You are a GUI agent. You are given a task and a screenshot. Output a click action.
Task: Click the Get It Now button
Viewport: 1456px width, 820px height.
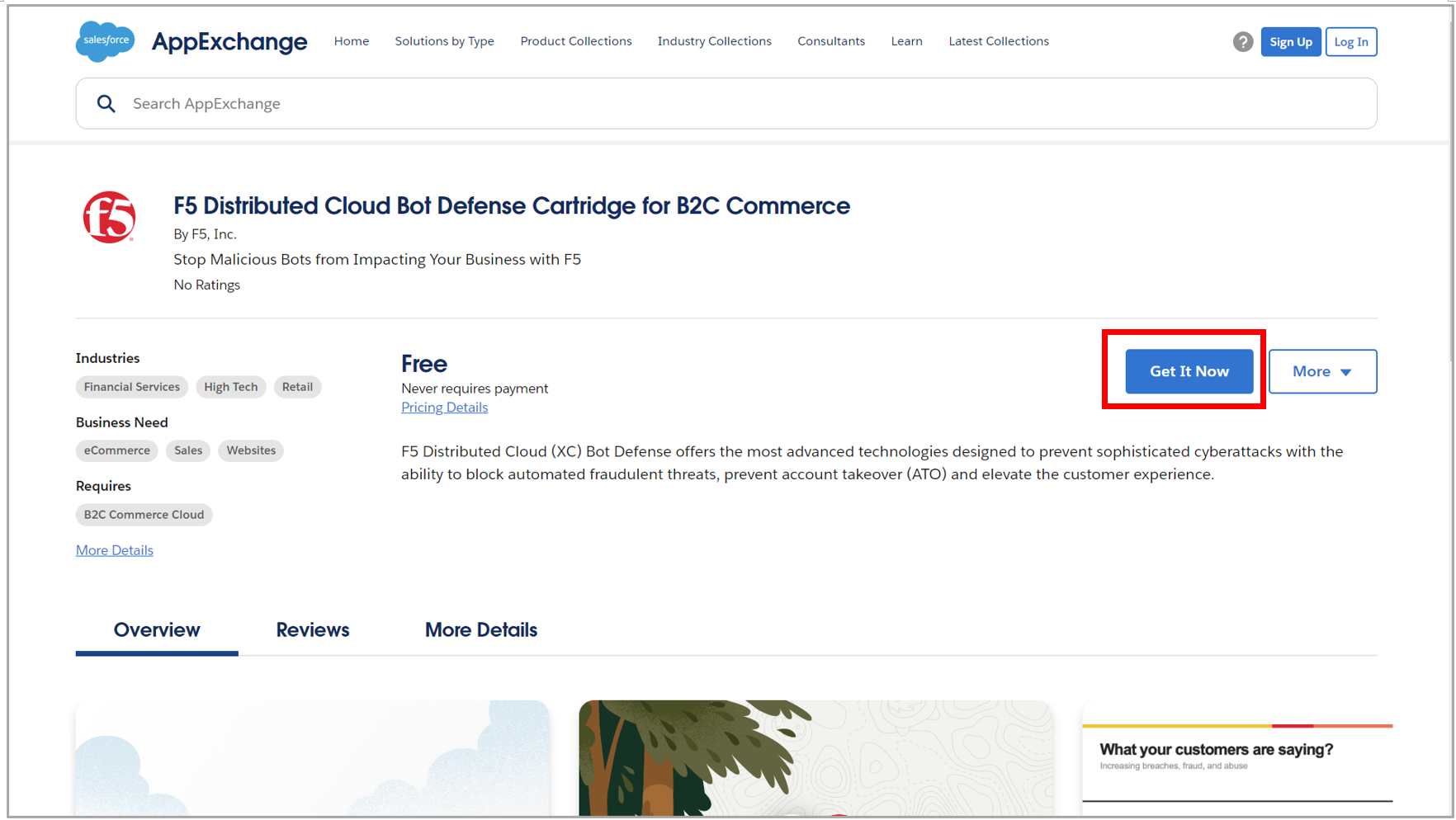[1189, 371]
